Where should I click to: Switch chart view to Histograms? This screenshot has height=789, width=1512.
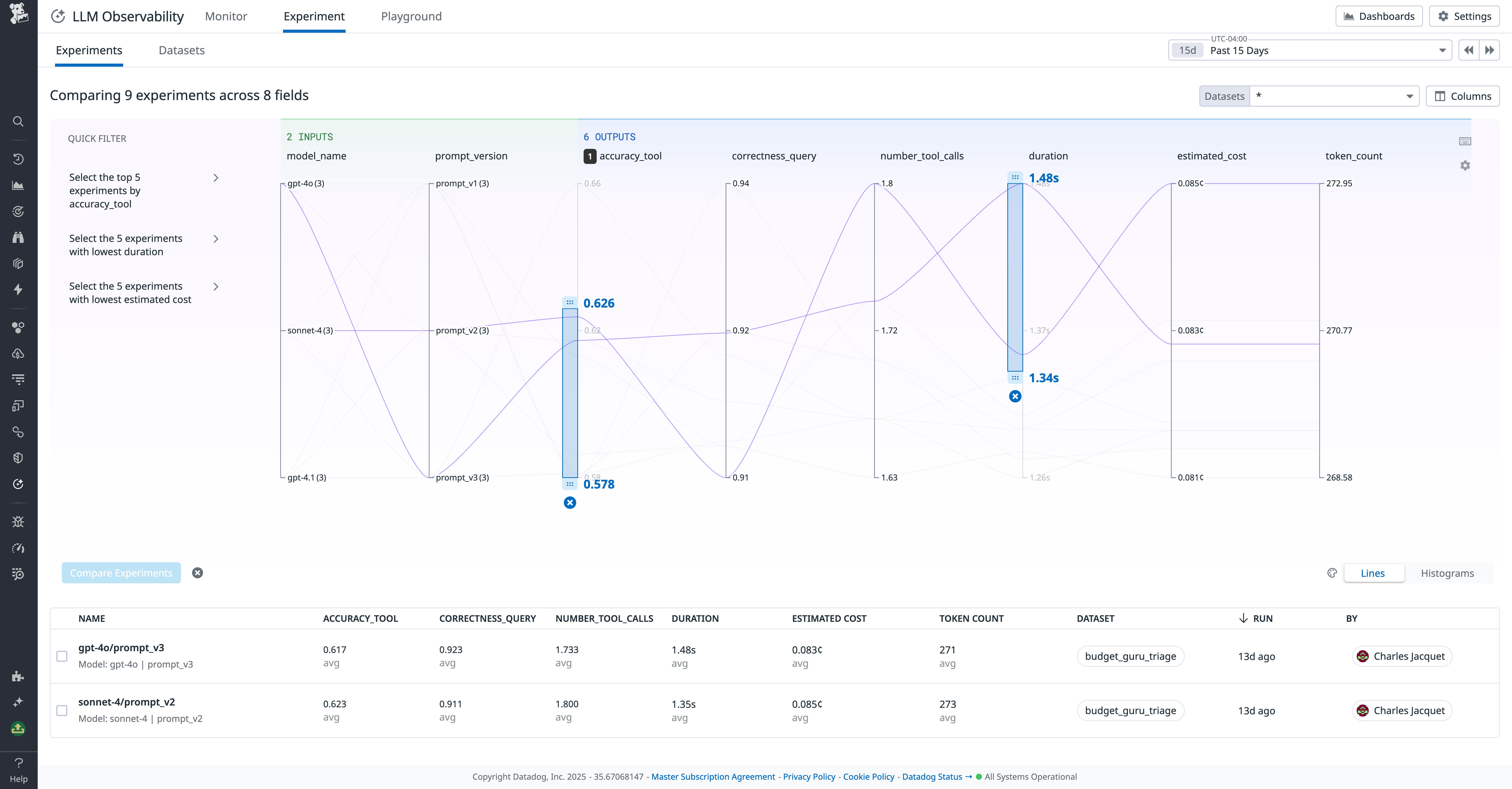point(1447,573)
